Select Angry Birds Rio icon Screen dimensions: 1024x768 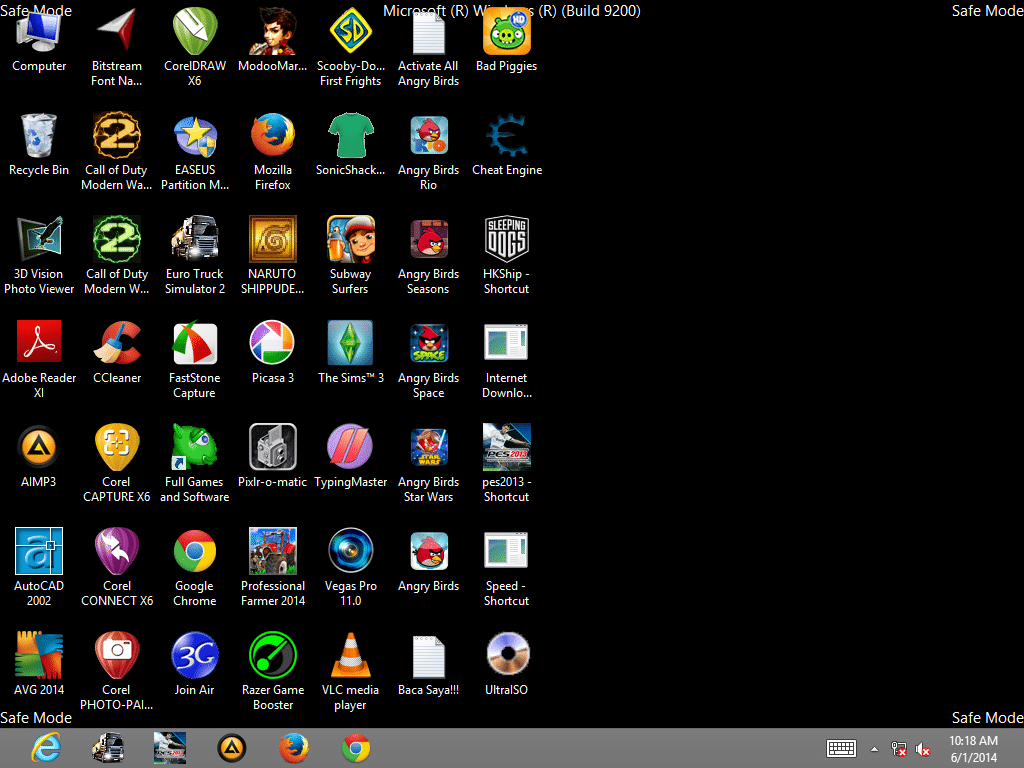pos(428,135)
